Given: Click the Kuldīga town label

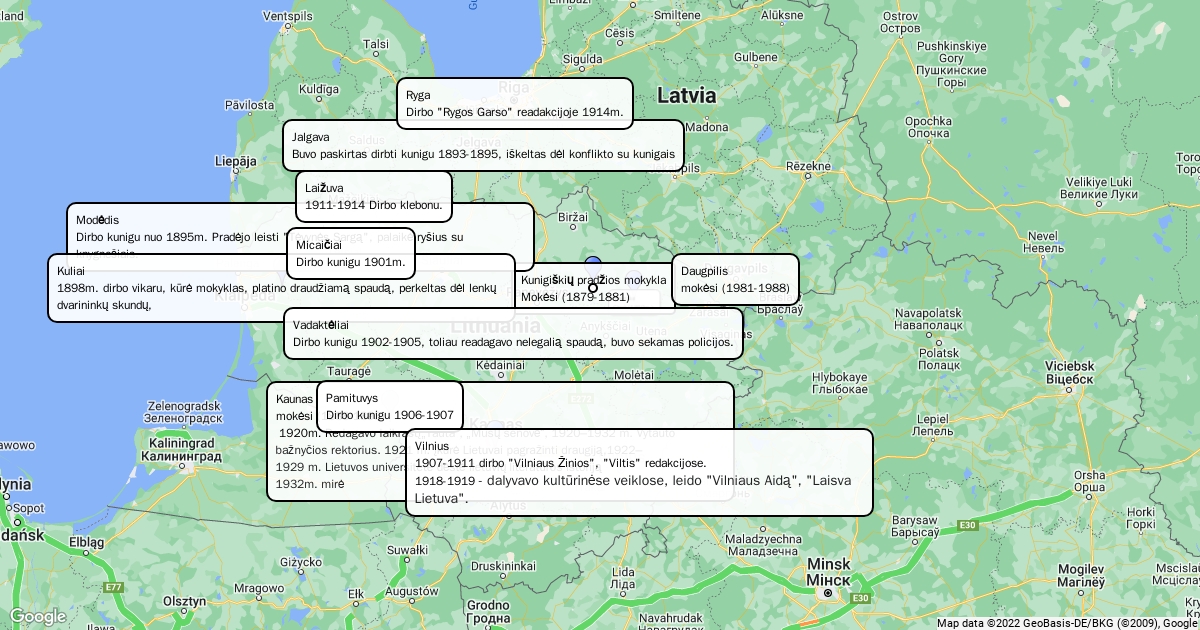Looking at the screenshot, I should pyautogui.click(x=319, y=89).
